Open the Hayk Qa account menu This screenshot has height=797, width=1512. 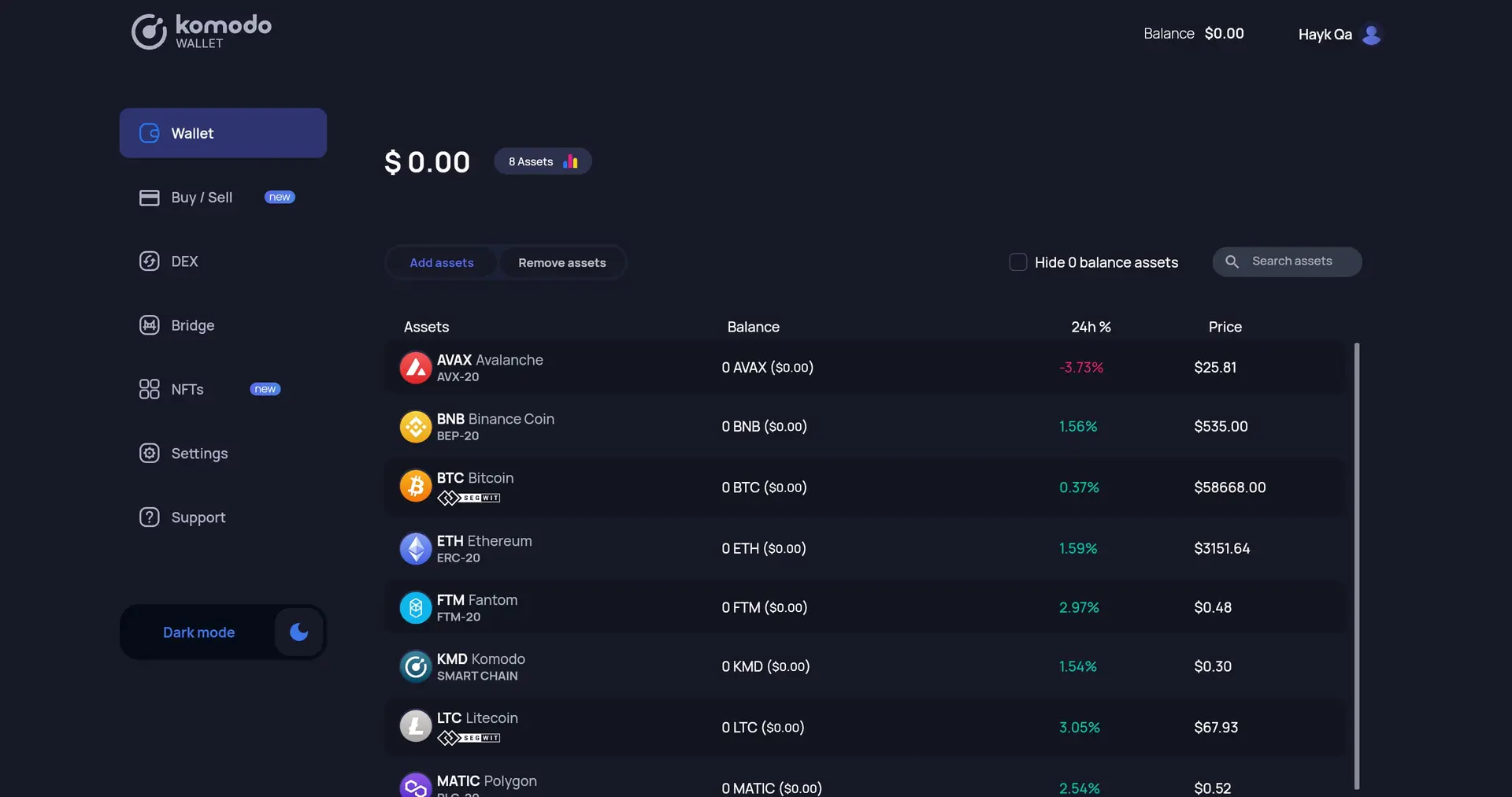1339,34
